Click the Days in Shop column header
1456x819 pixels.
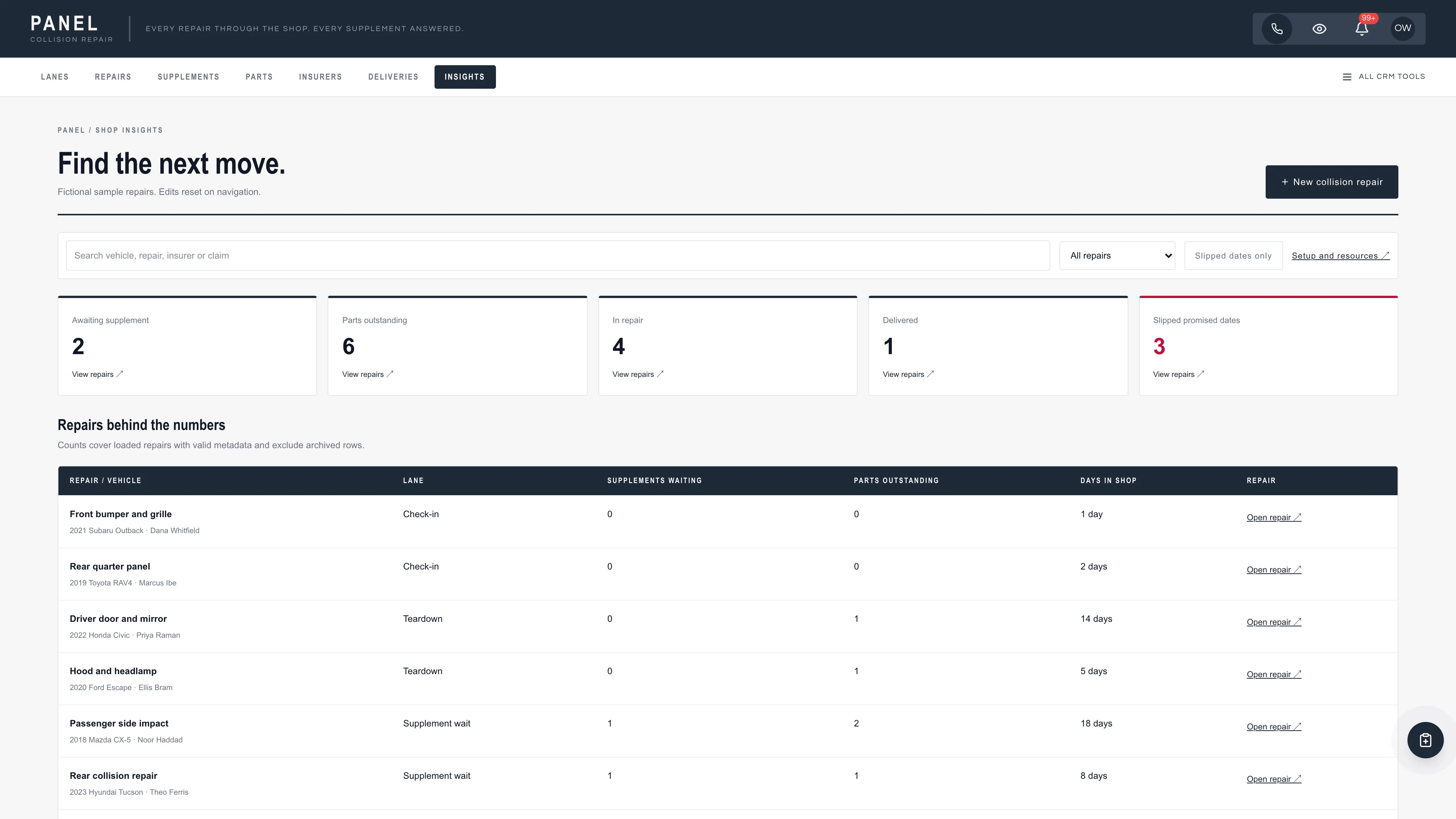[x=1108, y=480]
